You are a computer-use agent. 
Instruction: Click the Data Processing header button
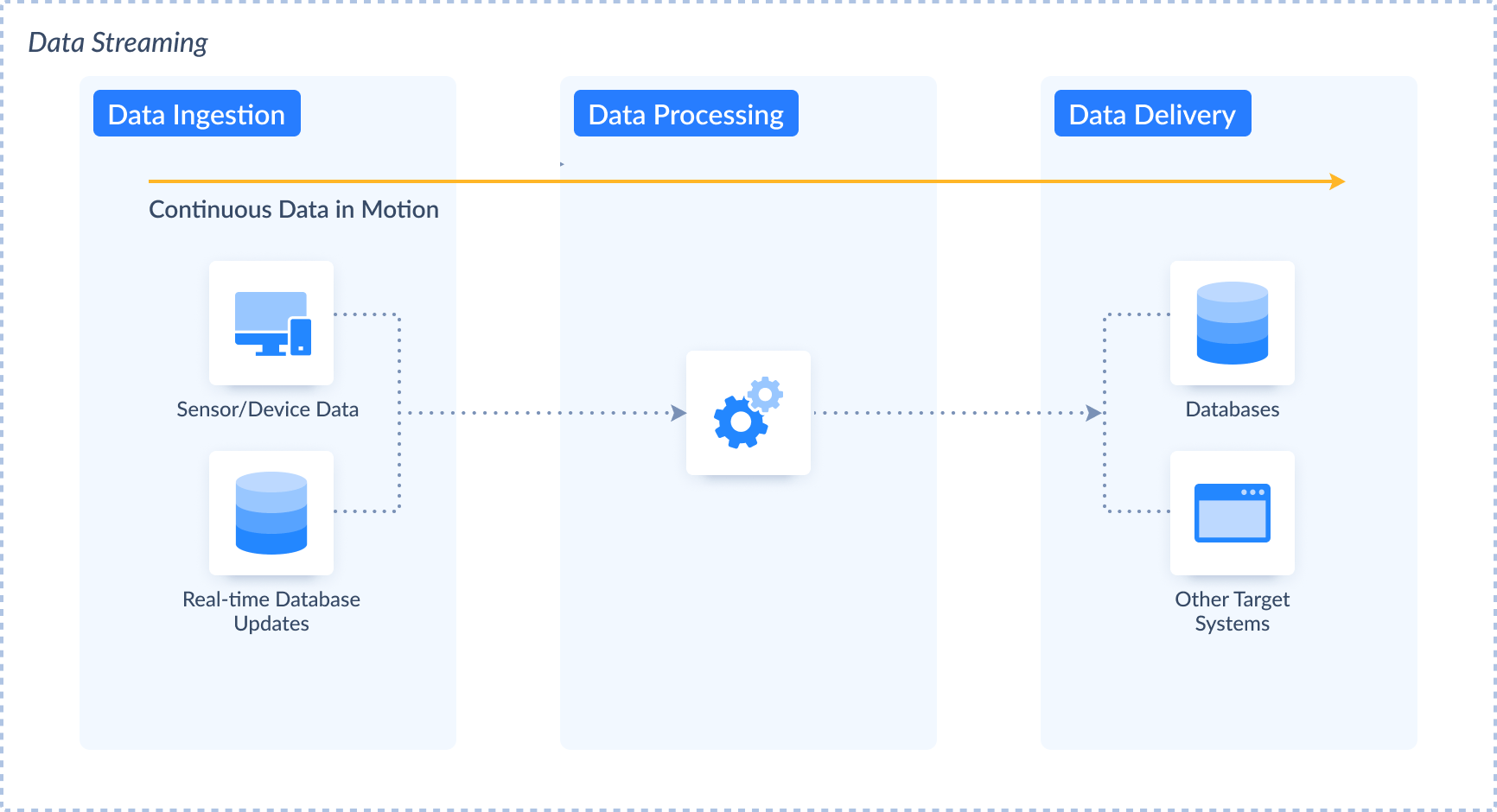[x=685, y=113]
